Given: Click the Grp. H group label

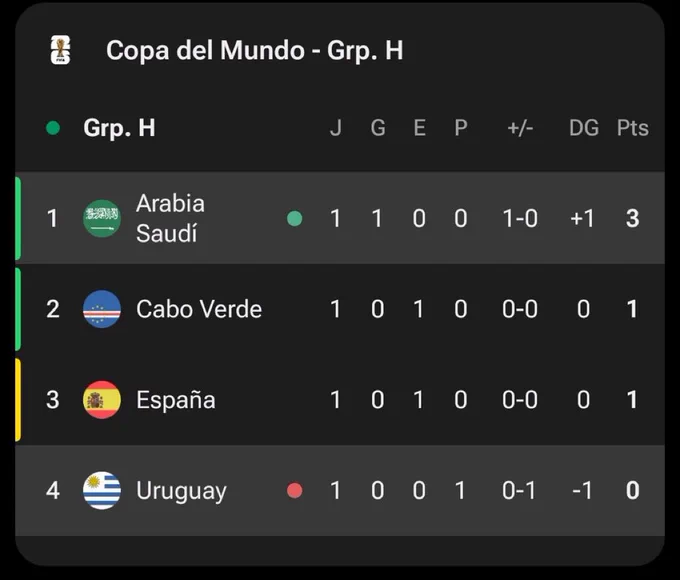Looking at the screenshot, I should tap(119, 128).
